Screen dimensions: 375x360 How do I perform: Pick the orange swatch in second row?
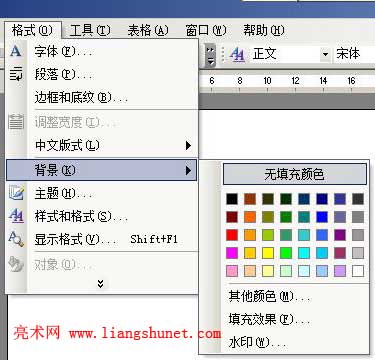(x=250, y=217)
